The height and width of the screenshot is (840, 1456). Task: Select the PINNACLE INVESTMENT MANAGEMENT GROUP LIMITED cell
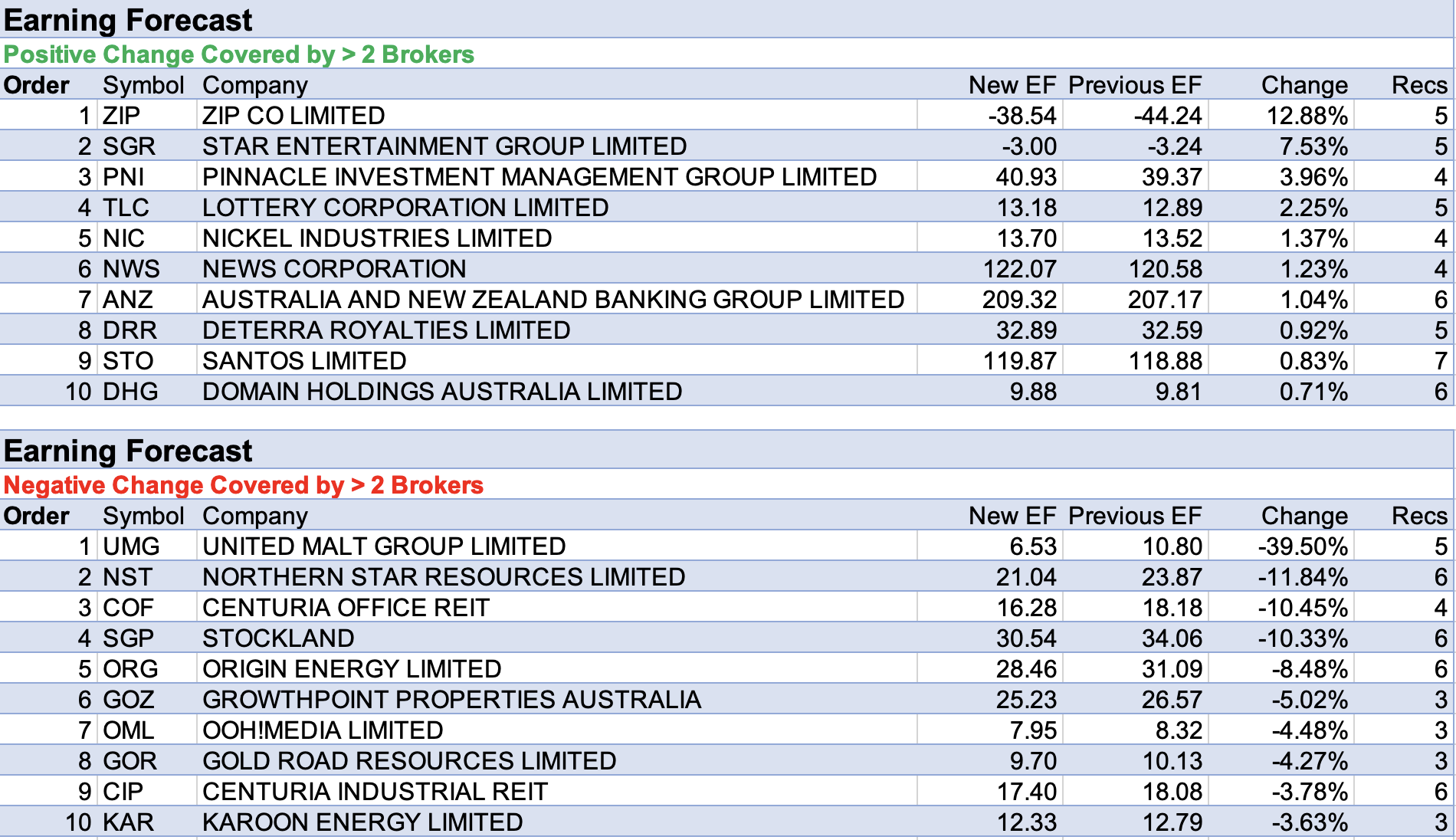point(539,177)
